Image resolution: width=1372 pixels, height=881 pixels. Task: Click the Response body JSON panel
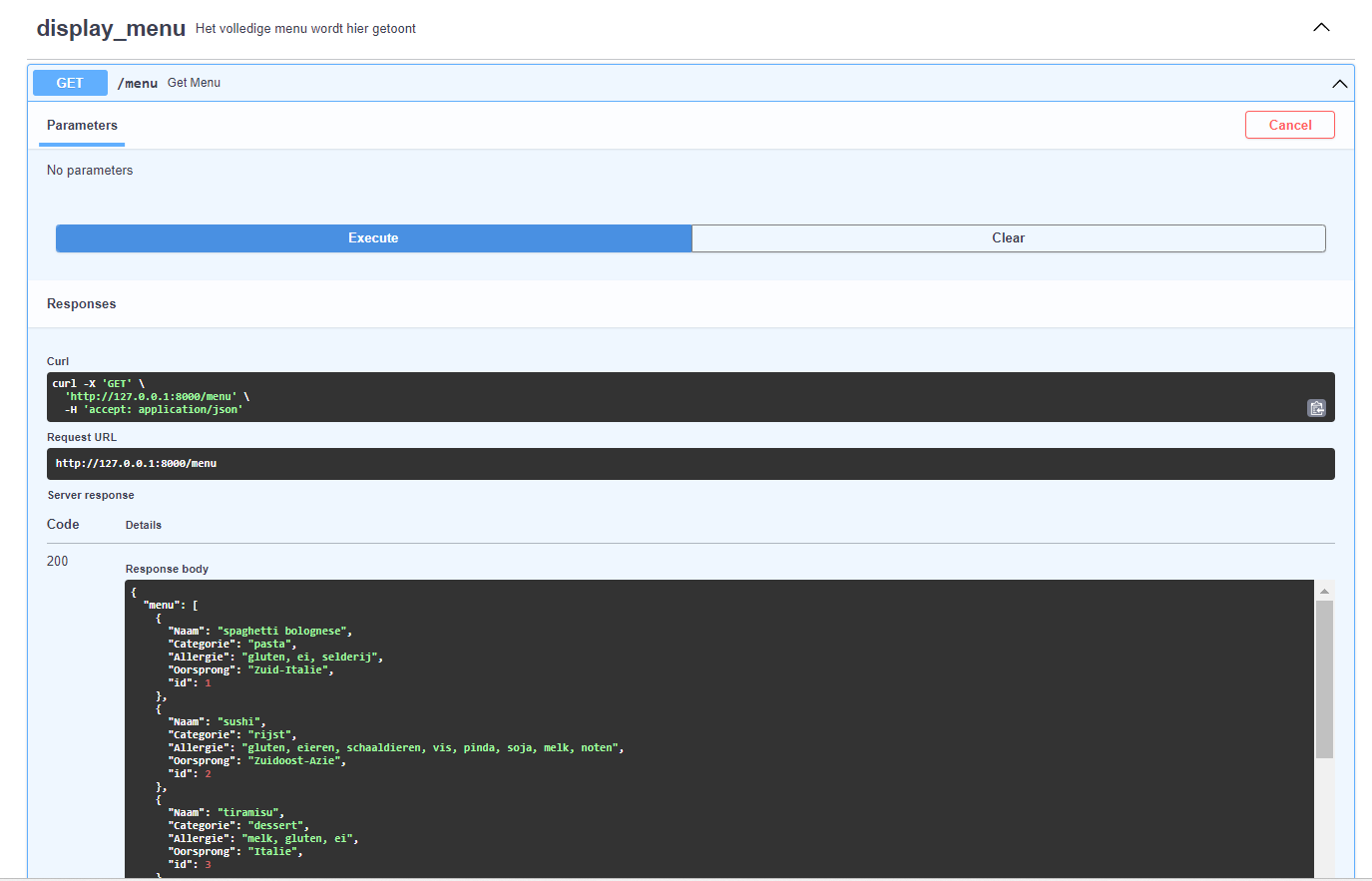click(x=698, y=728)
